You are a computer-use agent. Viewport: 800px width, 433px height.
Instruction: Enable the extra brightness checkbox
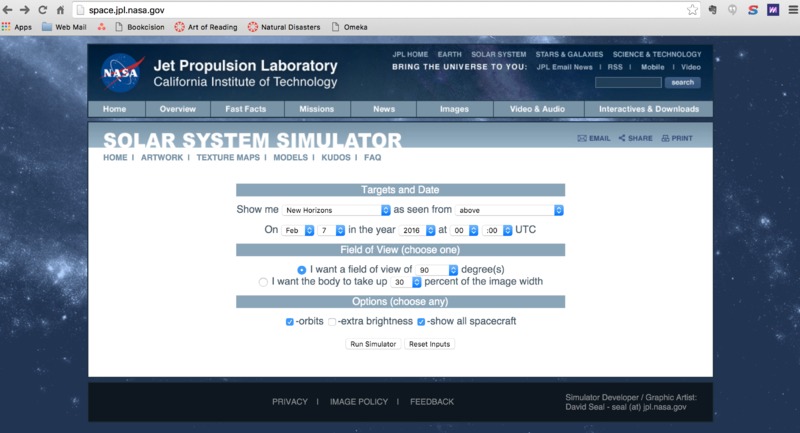(332, 322)
